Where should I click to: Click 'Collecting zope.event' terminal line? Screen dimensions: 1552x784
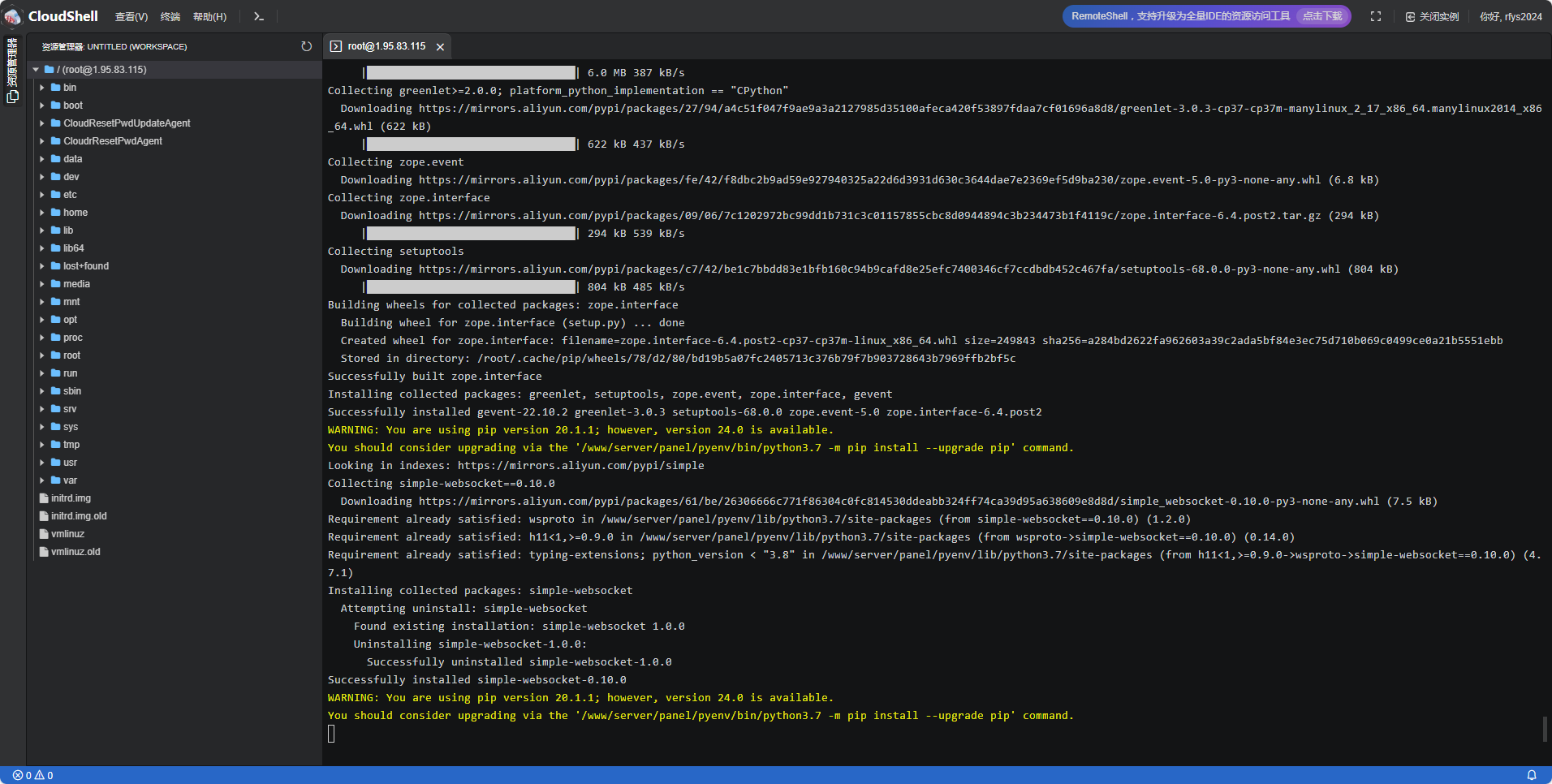[x=396, y=162]
